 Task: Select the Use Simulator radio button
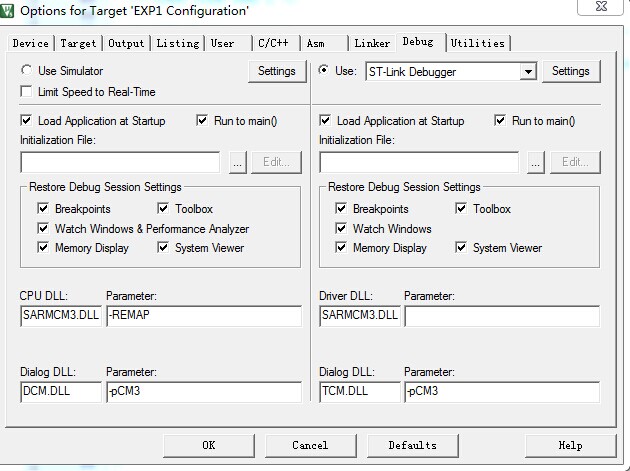click(x=27, y=71)
